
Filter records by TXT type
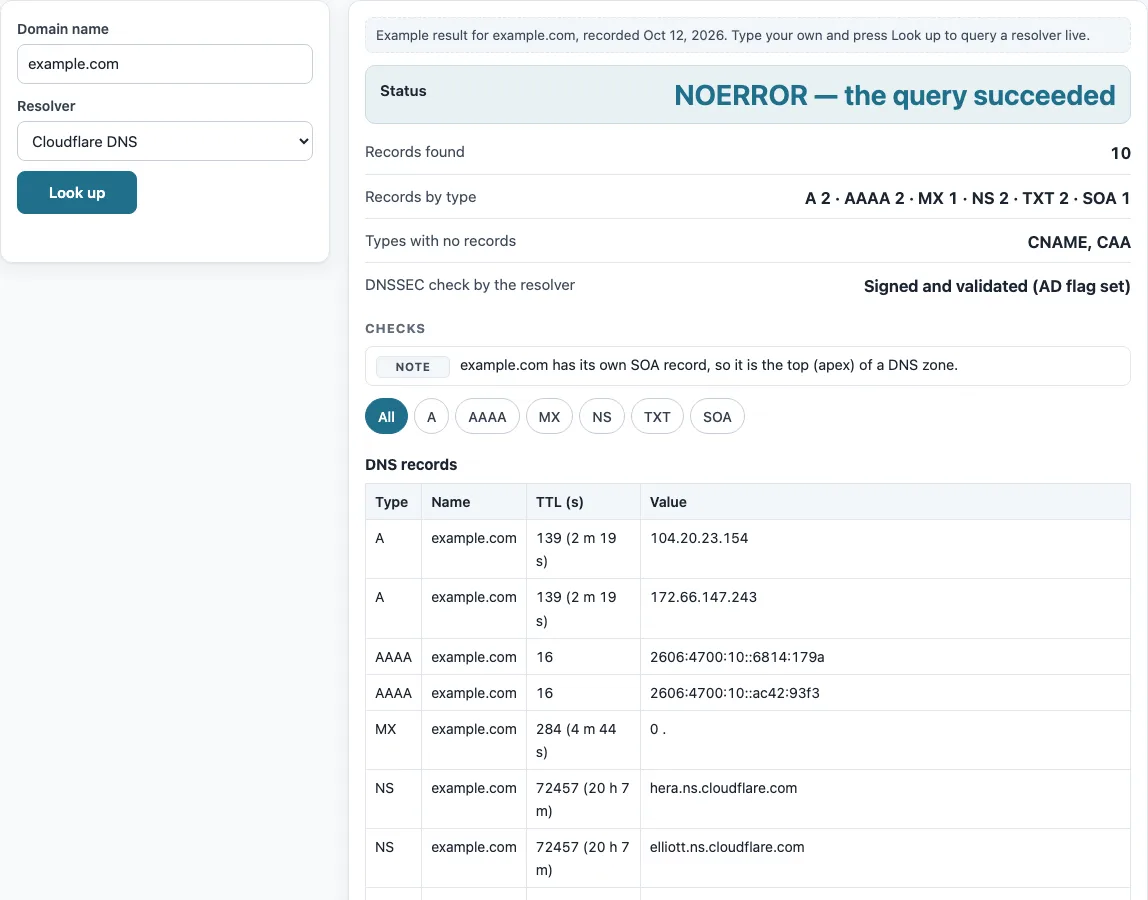click(657, 417)
